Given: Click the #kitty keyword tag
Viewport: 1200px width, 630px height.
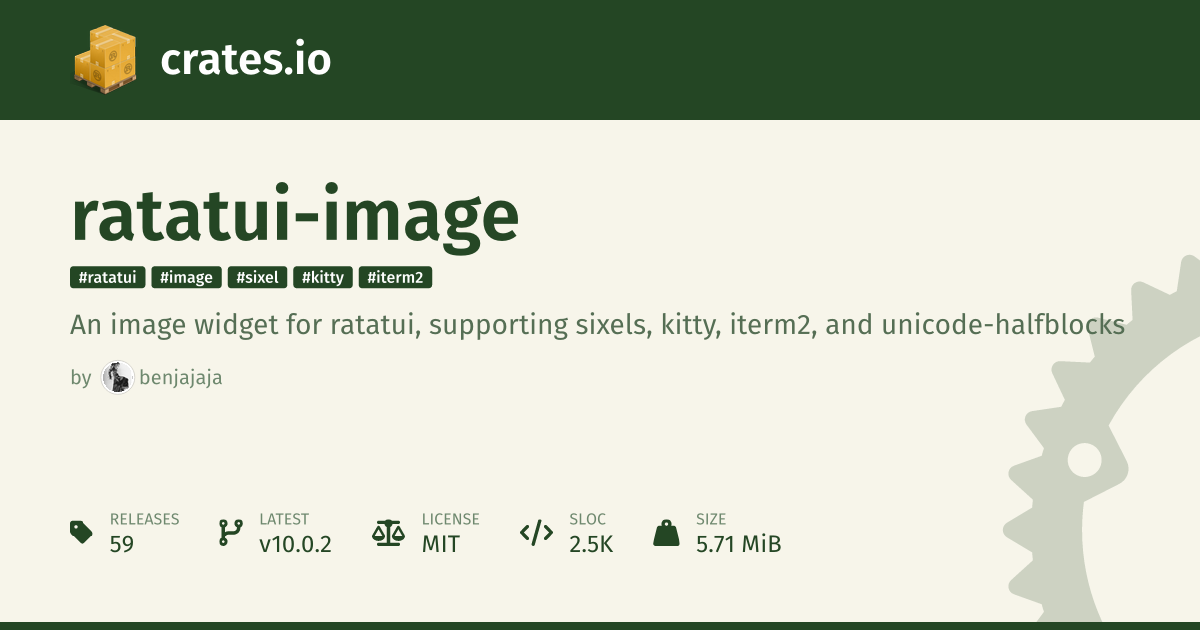Looking at the screenshot, I should coord(323,277).
